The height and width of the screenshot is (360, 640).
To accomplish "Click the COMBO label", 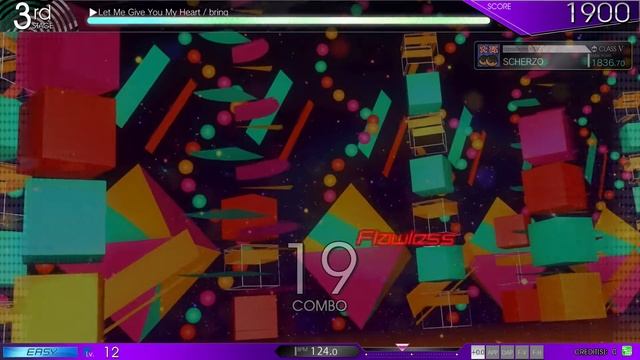I will (x=320, y=306).
